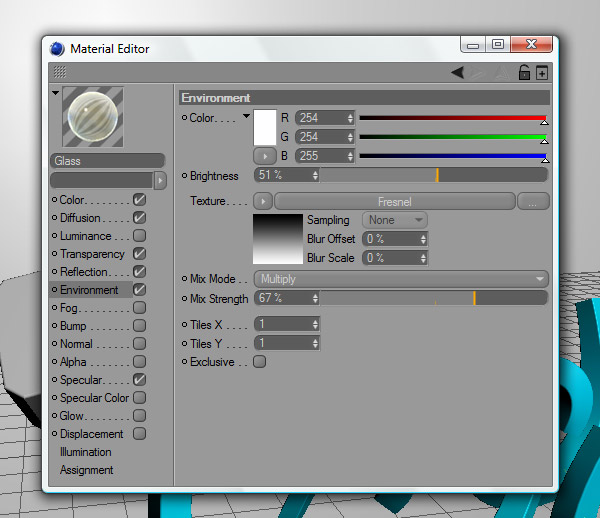600x518 pixels.
Task: Click the back arrow icon in toolbar
Action: pyautogui.click(x=458, y=72)
